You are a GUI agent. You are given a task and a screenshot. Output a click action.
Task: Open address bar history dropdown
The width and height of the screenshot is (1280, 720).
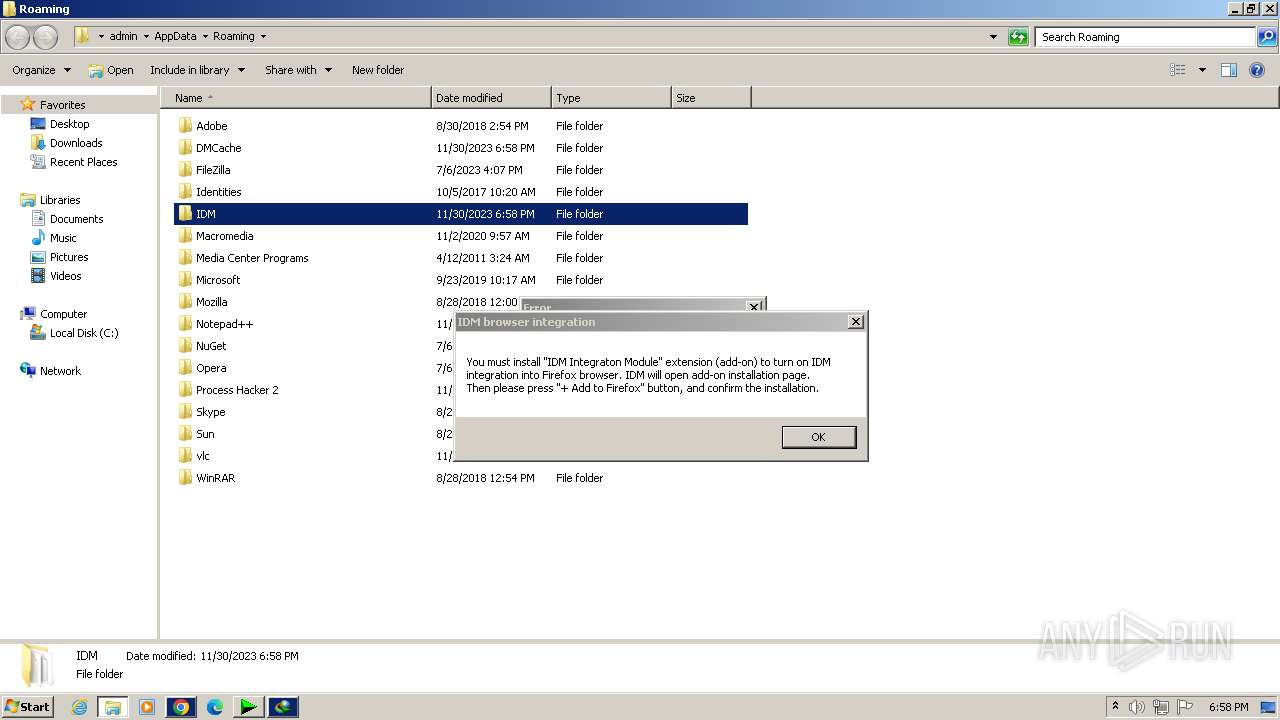(x=993, y=37)
